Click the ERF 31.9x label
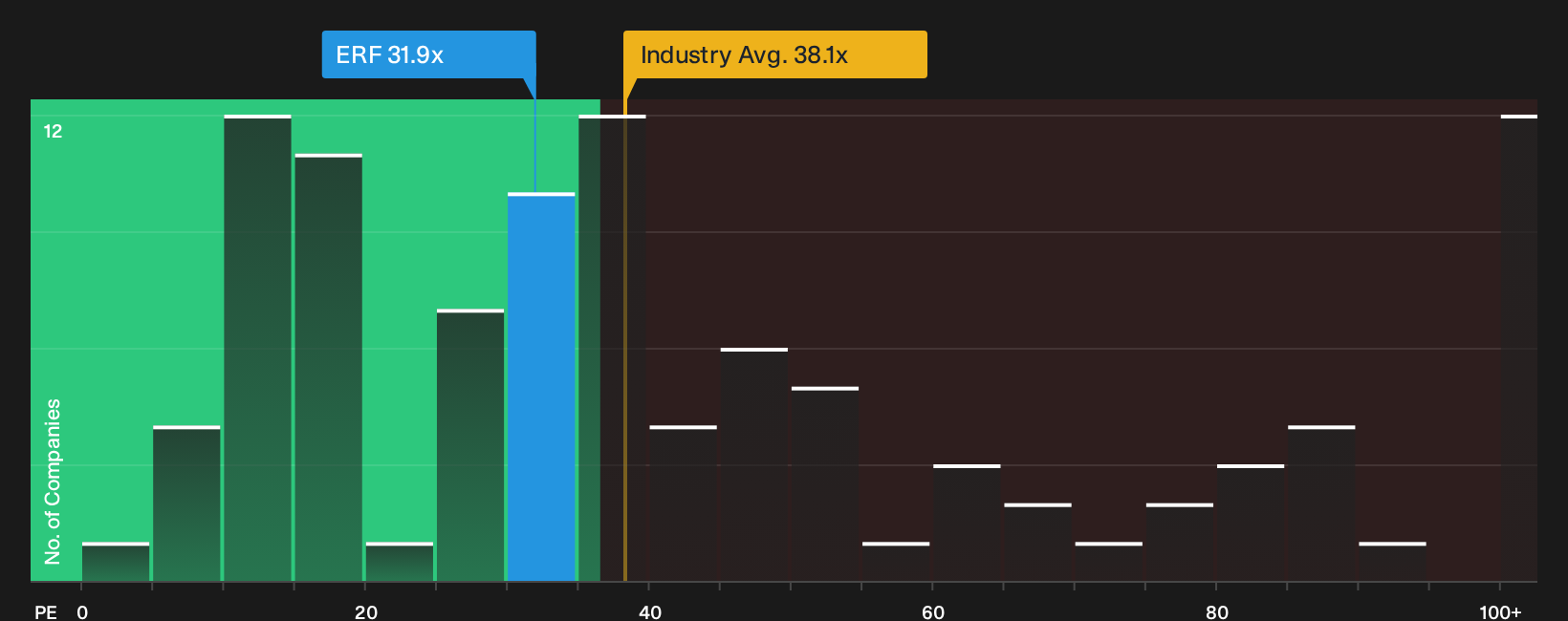This screenshot has height=621, width=1568. coord(428,54)
